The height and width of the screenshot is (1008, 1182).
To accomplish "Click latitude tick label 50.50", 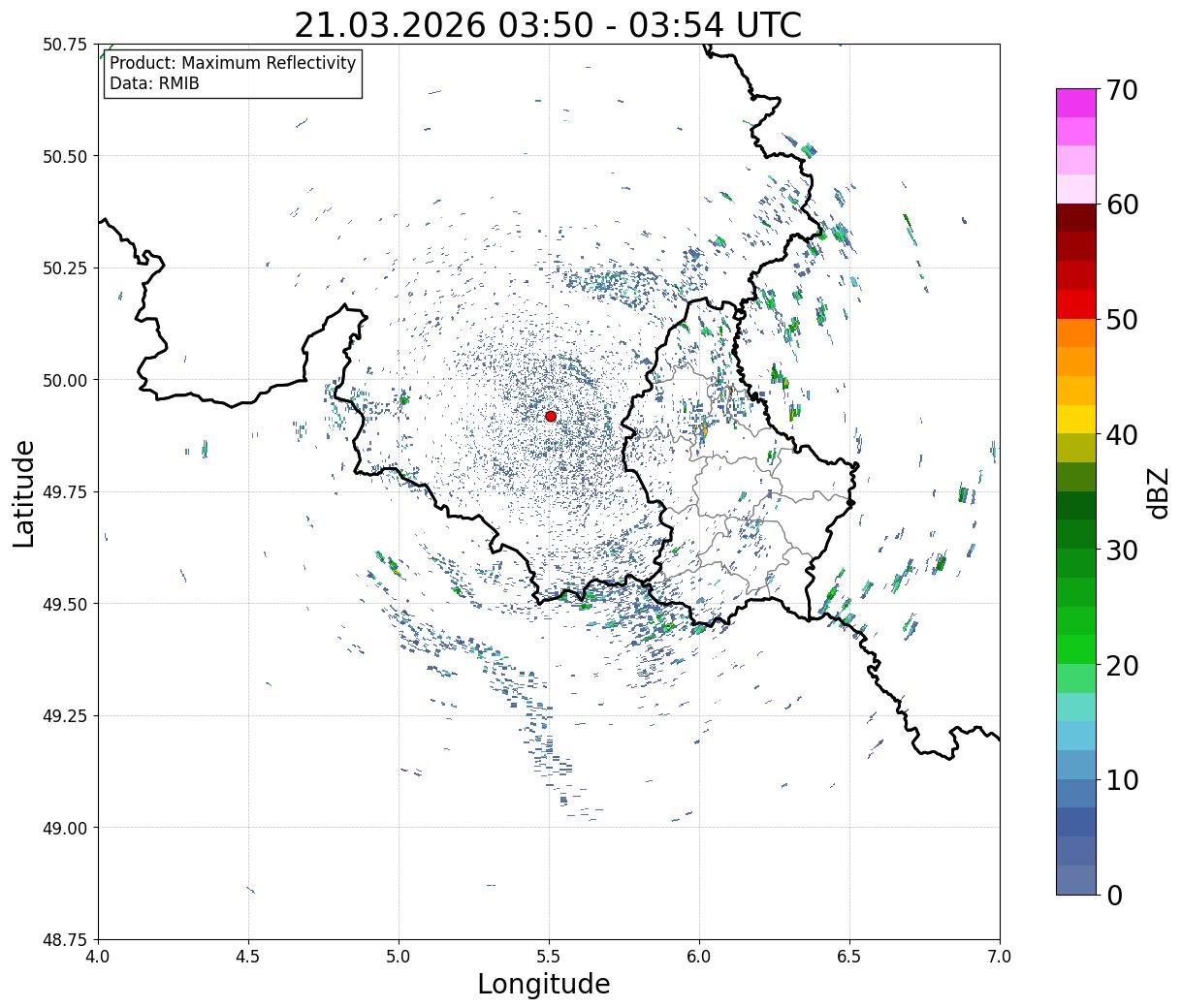I will click(x=65, y=156).
